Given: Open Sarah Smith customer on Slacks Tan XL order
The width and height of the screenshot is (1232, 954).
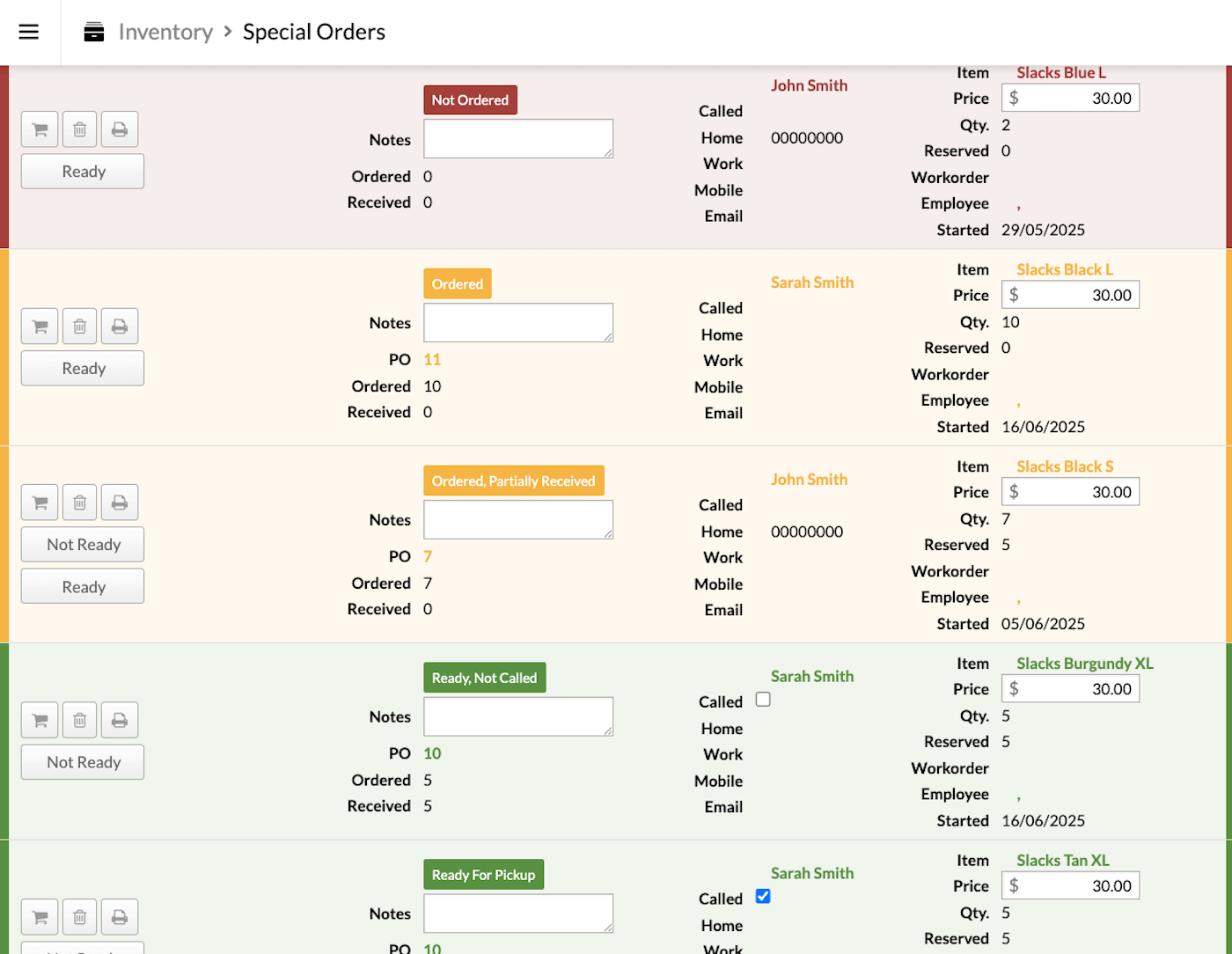Looking at the screenshot, I should coord(812,874).
